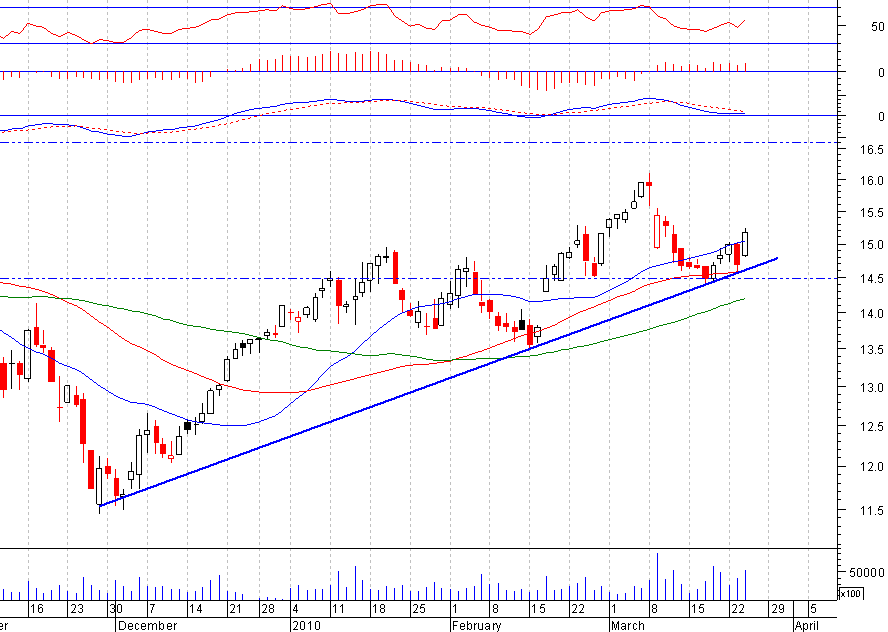Screen dimensions: 888x632
Task: Pick the 15.0 price axis label
Action: click(872, 245)
